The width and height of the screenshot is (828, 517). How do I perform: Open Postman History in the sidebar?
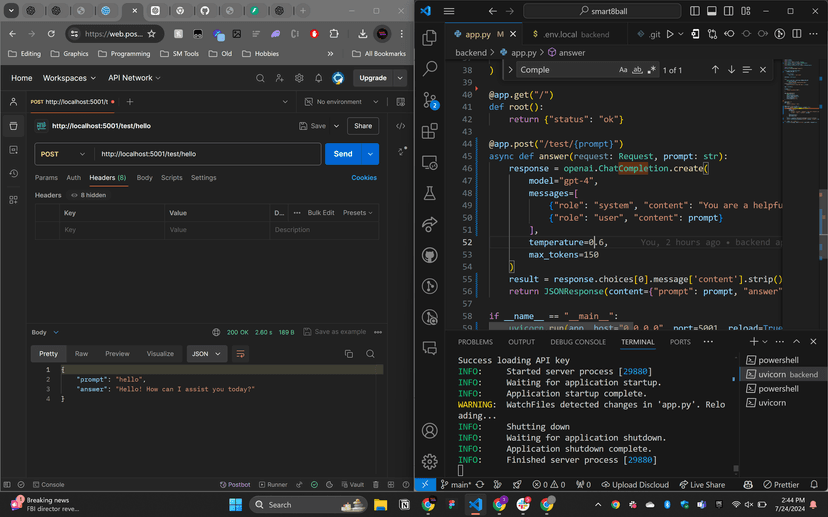[x=13, y=173]
